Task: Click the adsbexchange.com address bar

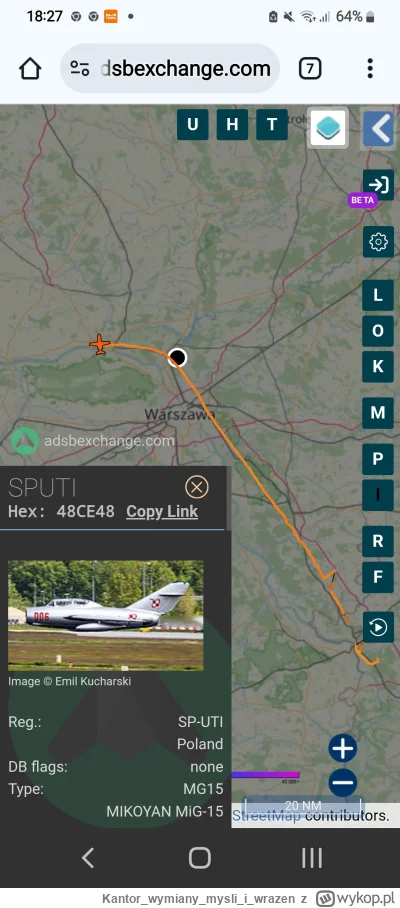Action: pyautogui.click(x=170, y=68)
